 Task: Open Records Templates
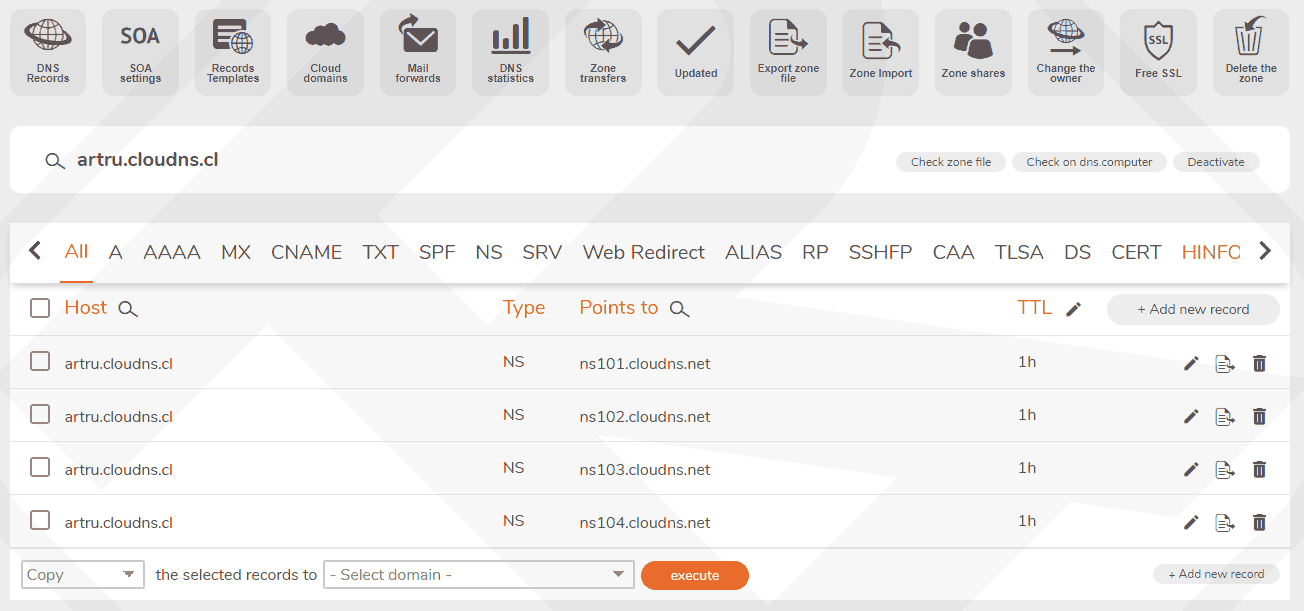point(233,52)
